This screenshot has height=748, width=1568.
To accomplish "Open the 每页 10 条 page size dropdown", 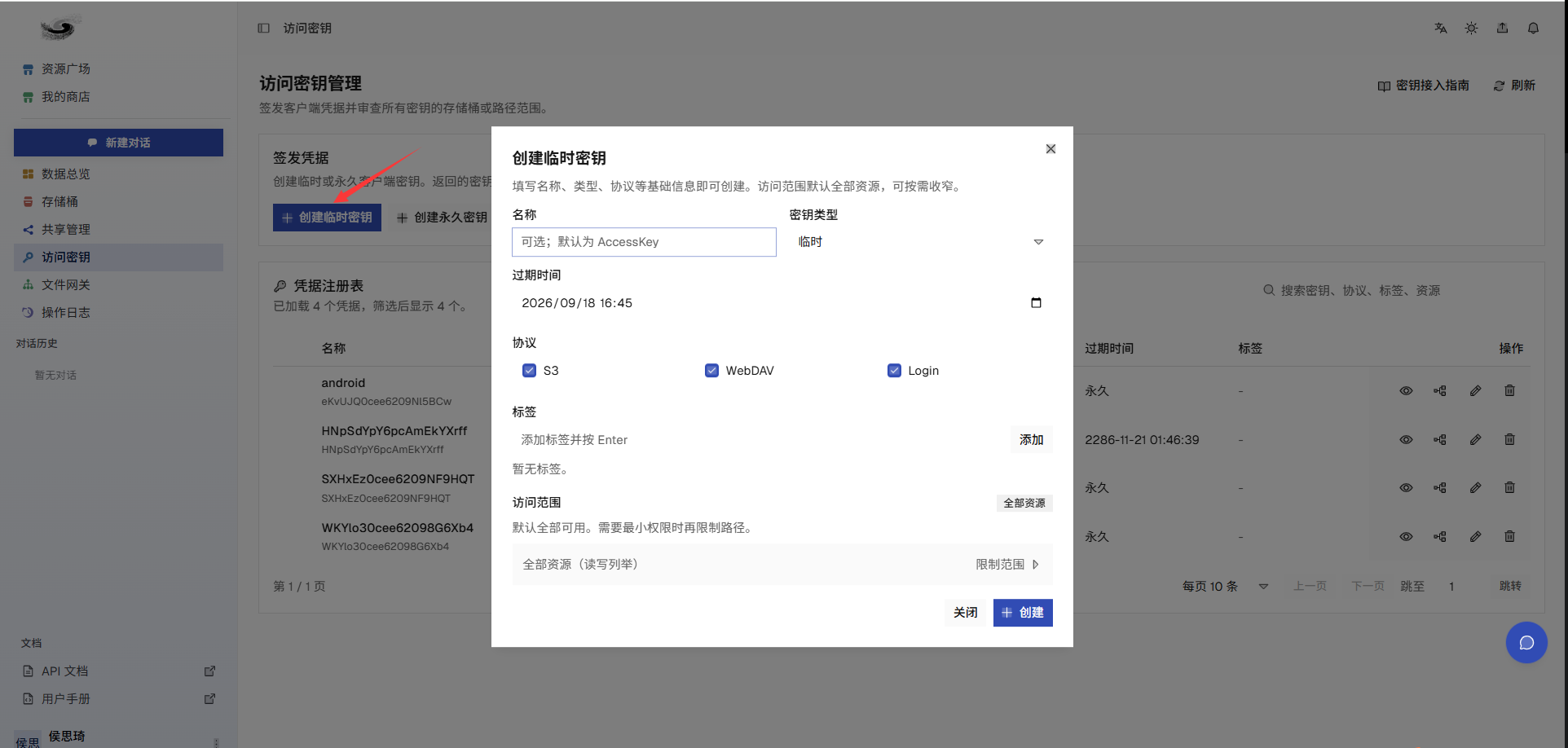I will (1225, 586).
